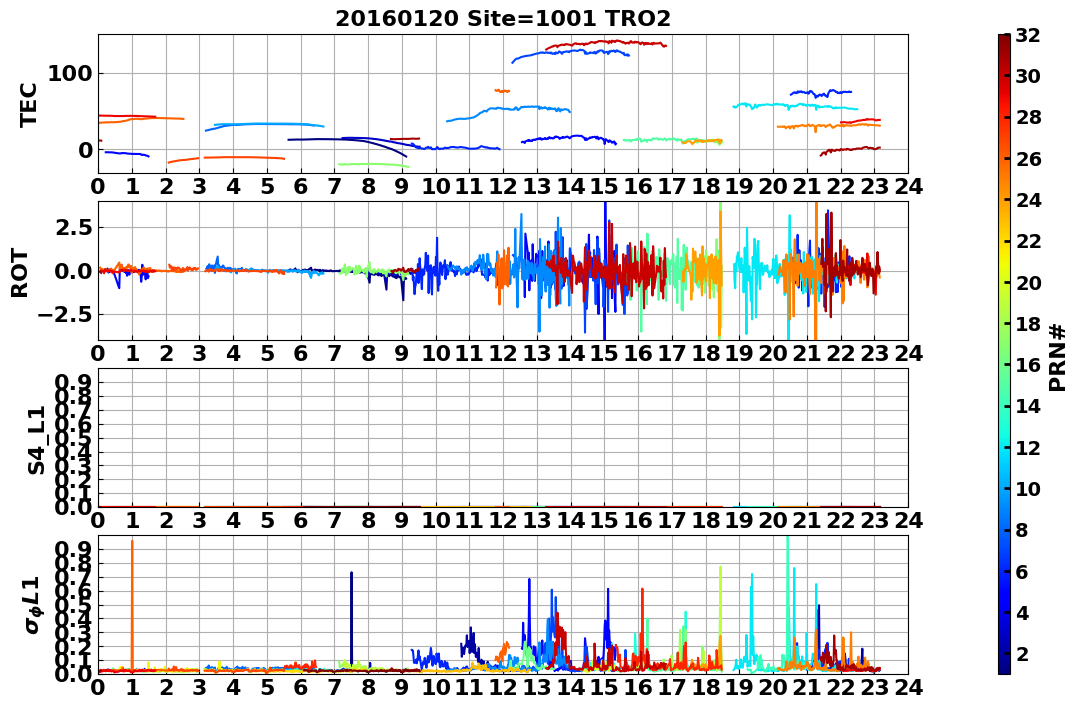Select colorbar tick label 20
This screenshot has width=1077, height=709.
1028,282
